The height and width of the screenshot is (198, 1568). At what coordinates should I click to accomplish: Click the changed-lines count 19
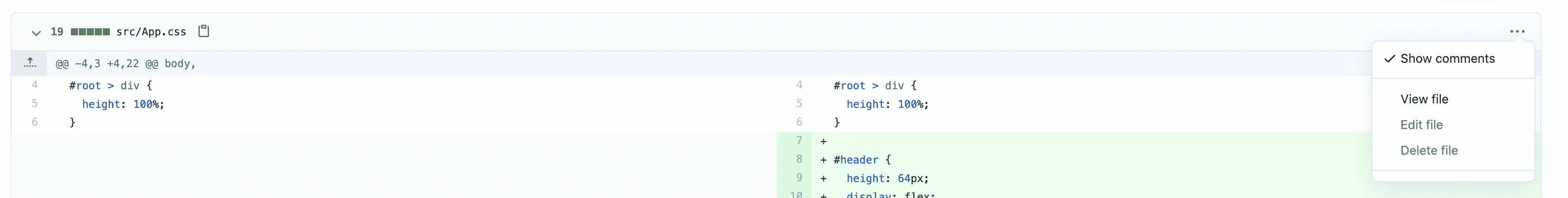(57, 31)
